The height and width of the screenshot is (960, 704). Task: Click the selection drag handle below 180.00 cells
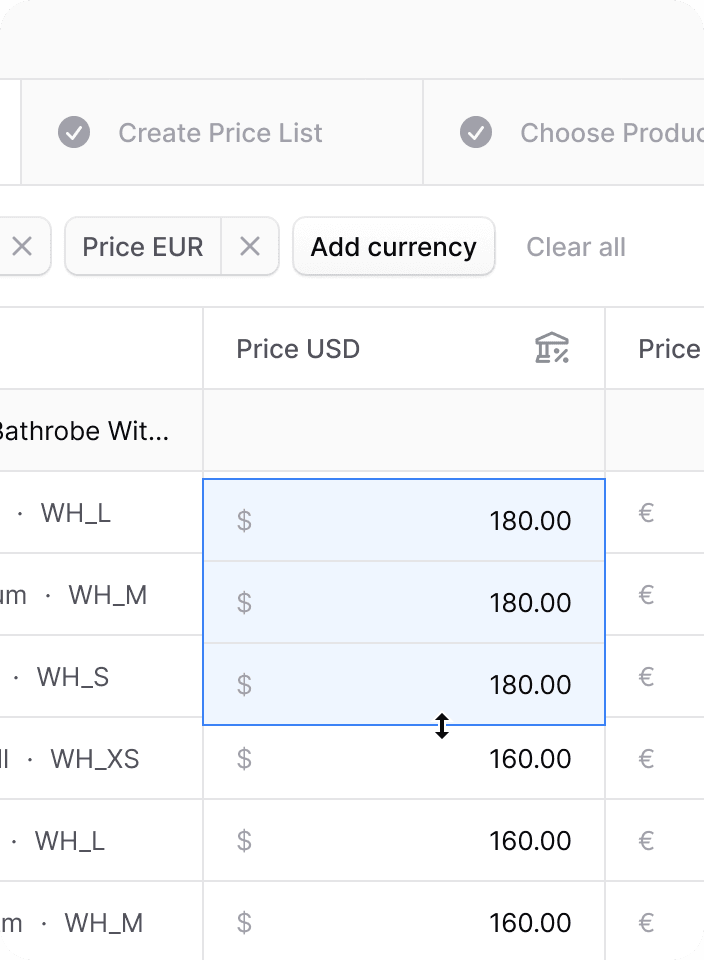point(442,726)
